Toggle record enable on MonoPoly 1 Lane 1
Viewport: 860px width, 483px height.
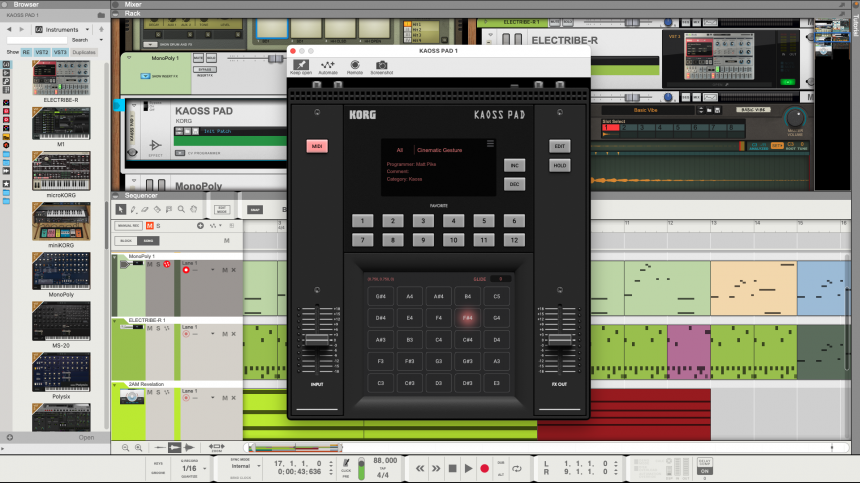tap(186, 270)
